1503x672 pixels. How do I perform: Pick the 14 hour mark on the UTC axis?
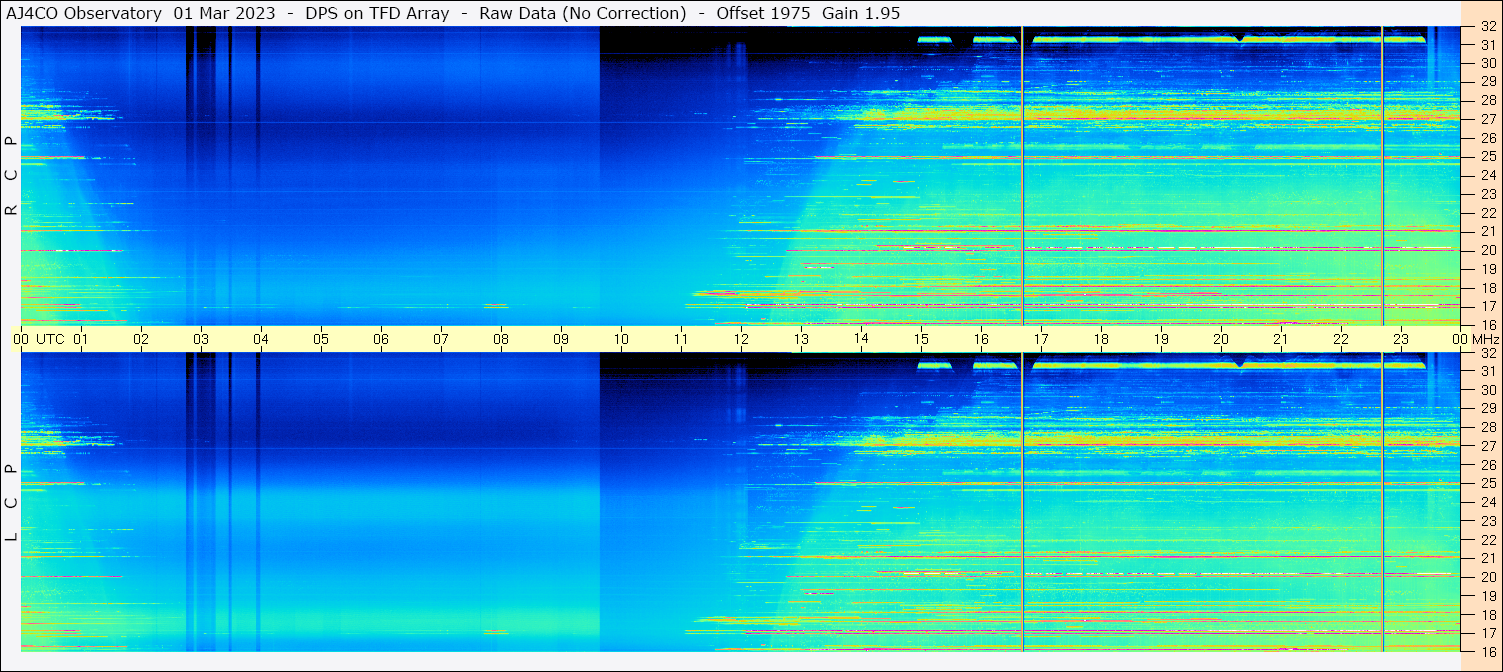(861, 339)
